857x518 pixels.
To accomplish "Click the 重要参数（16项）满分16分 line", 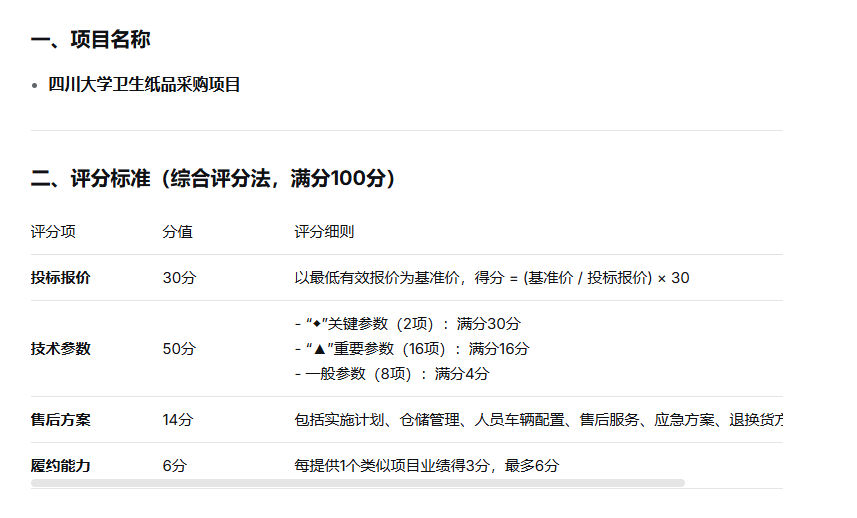I will pyautogui.click(x=411, y=349).
